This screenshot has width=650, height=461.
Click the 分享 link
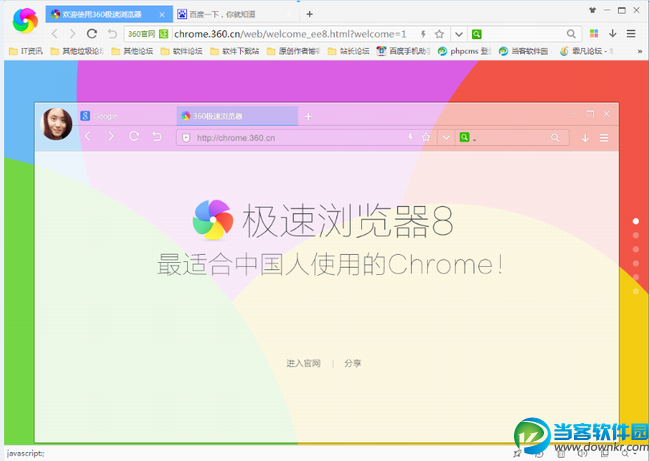pyautogui.click(x=353, y=363)
